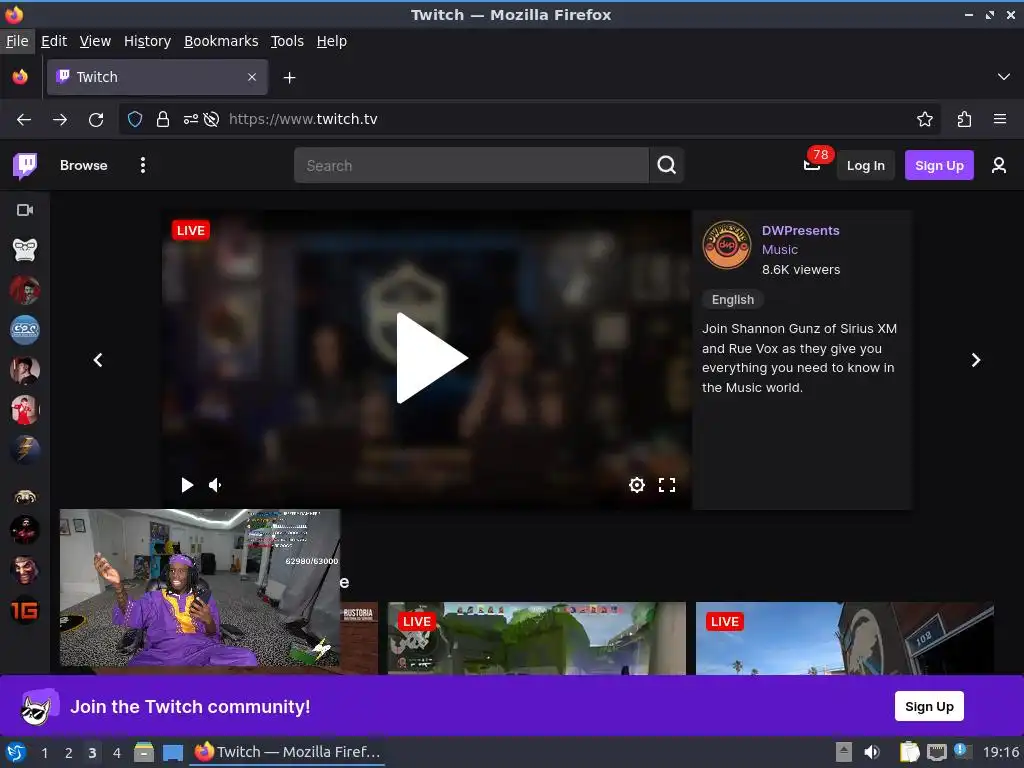Open the View menu
Viewport: 1024px width, 768px height.
[x=95, y=41]
